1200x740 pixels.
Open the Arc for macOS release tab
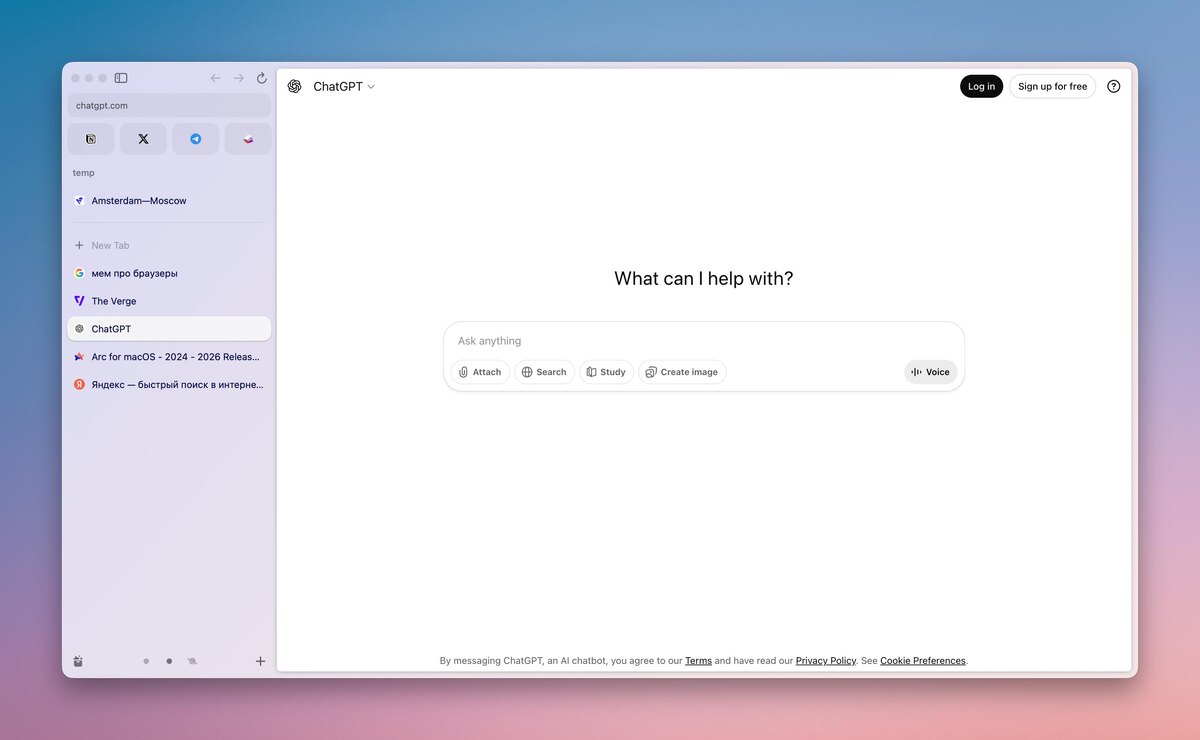[x=169, y=357]
